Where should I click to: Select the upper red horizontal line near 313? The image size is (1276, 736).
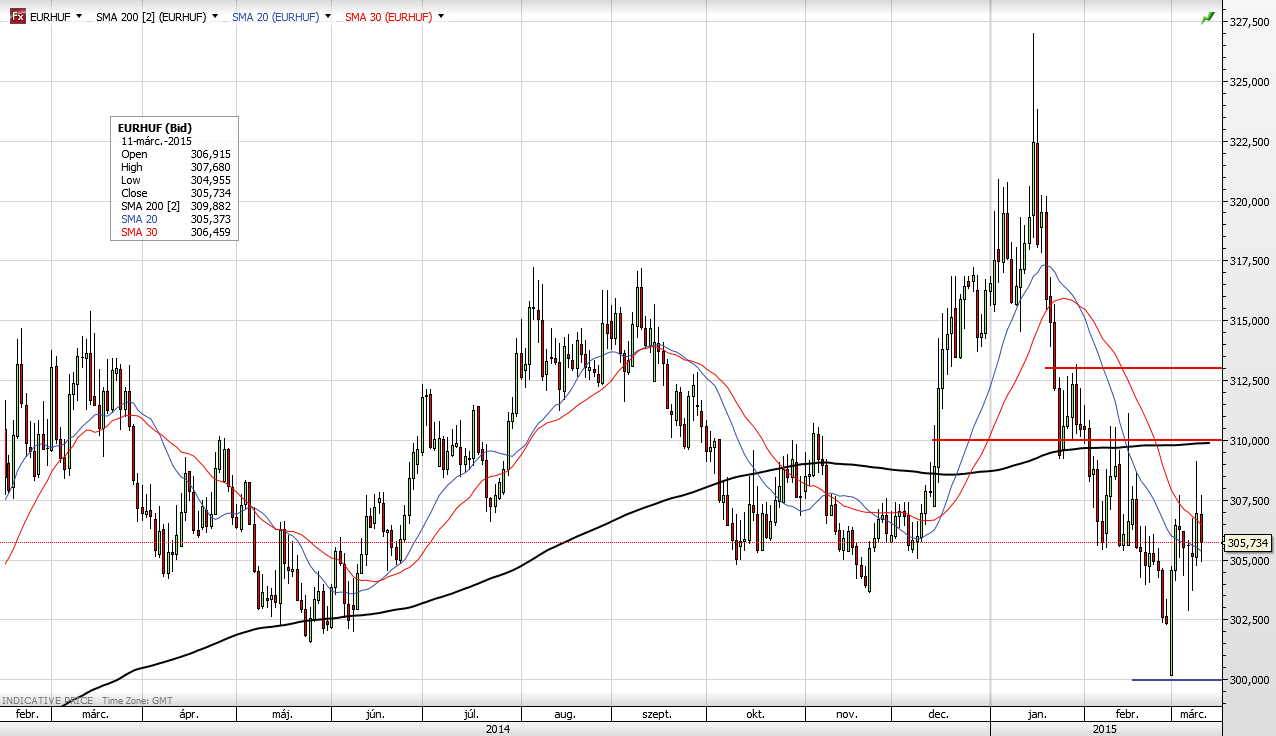(1135, 368)
